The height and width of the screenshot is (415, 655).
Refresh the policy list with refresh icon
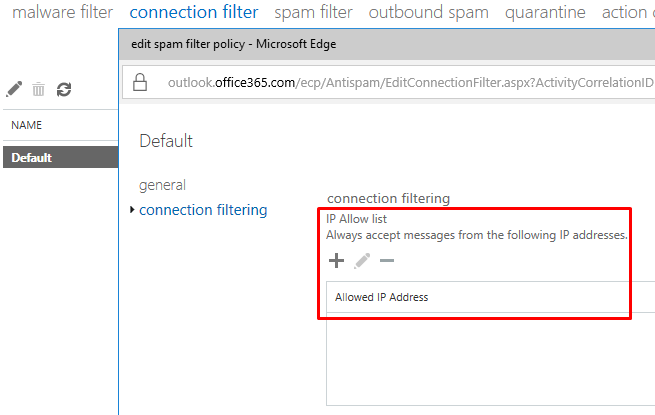64,89
